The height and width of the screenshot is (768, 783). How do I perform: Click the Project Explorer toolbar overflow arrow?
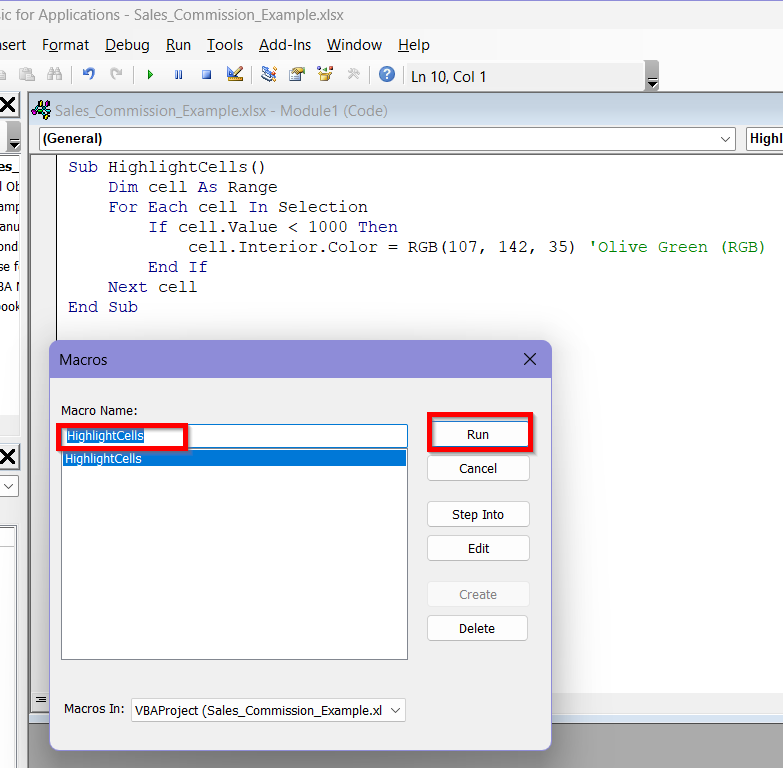[14, 136]
